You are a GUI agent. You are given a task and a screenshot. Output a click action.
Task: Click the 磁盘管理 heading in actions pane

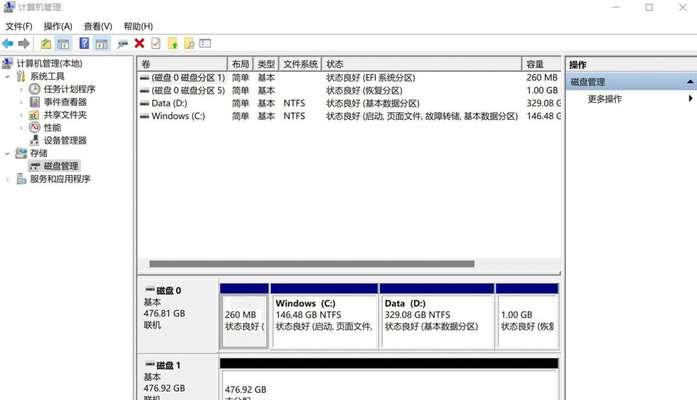(x=588, y=82)
